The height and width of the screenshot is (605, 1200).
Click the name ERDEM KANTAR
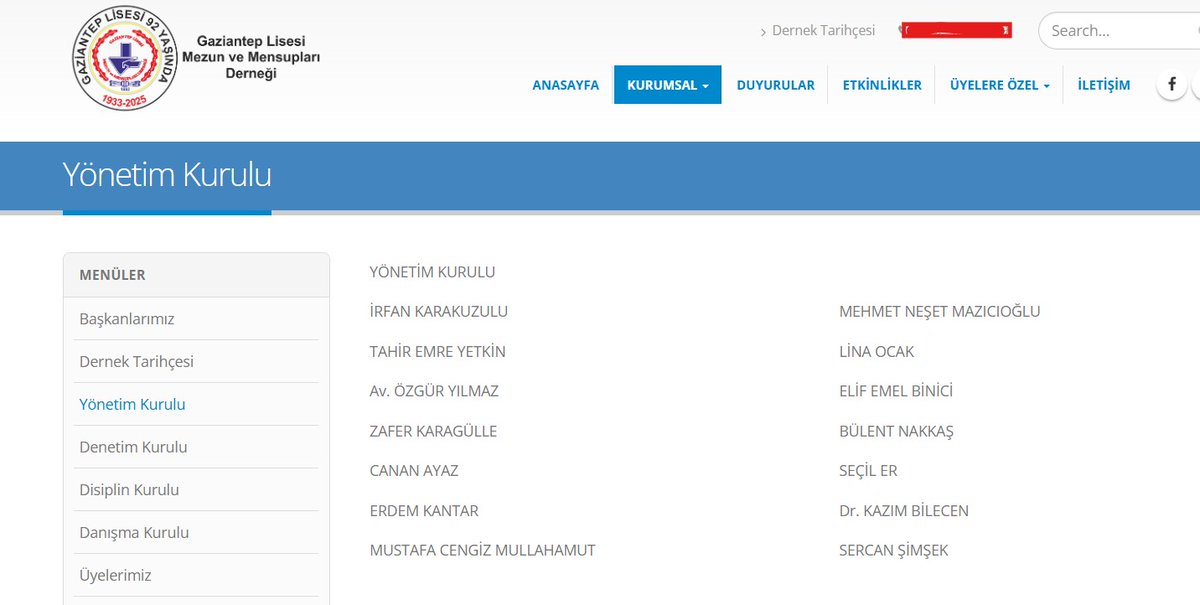coord(424,511)
